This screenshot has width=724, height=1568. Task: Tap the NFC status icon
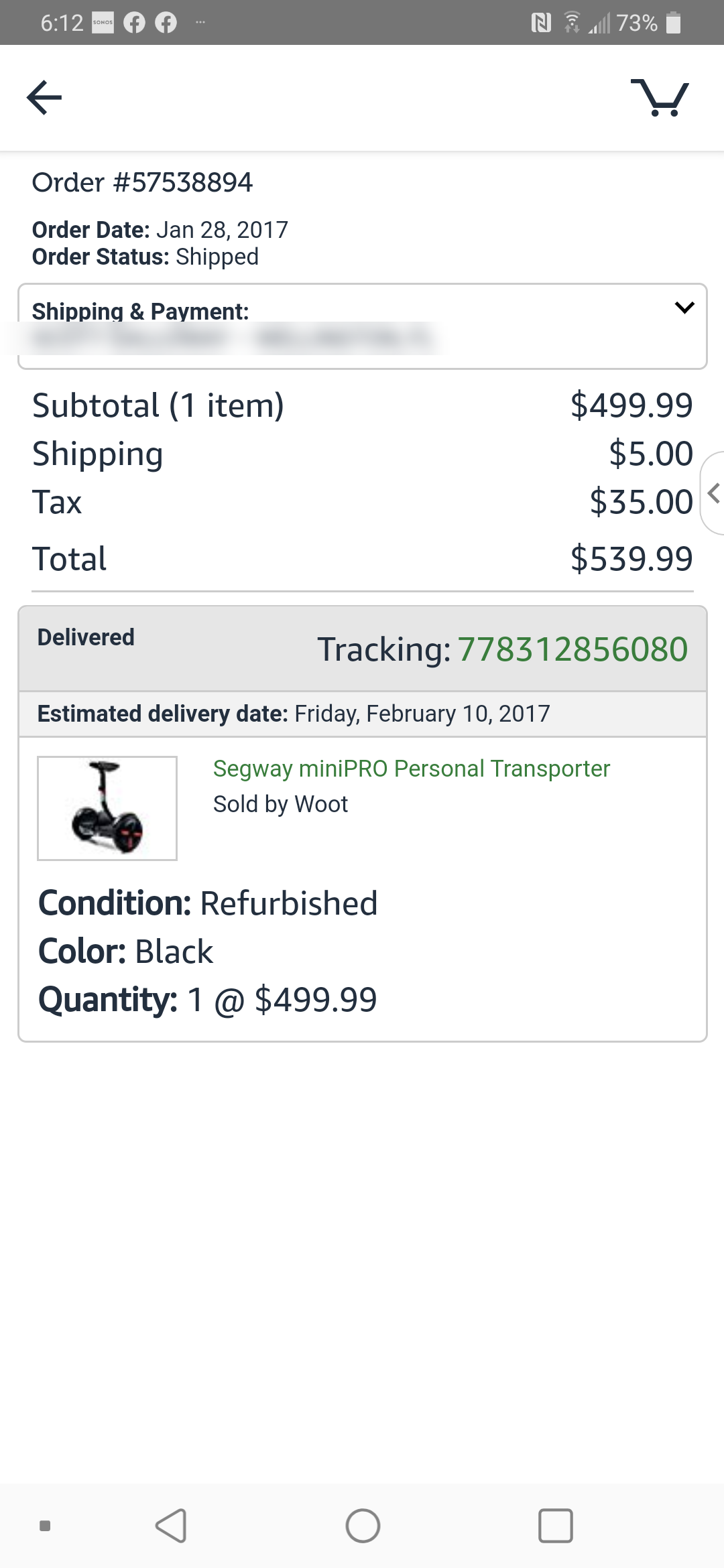pyautogui.click(x=541, y=23)
